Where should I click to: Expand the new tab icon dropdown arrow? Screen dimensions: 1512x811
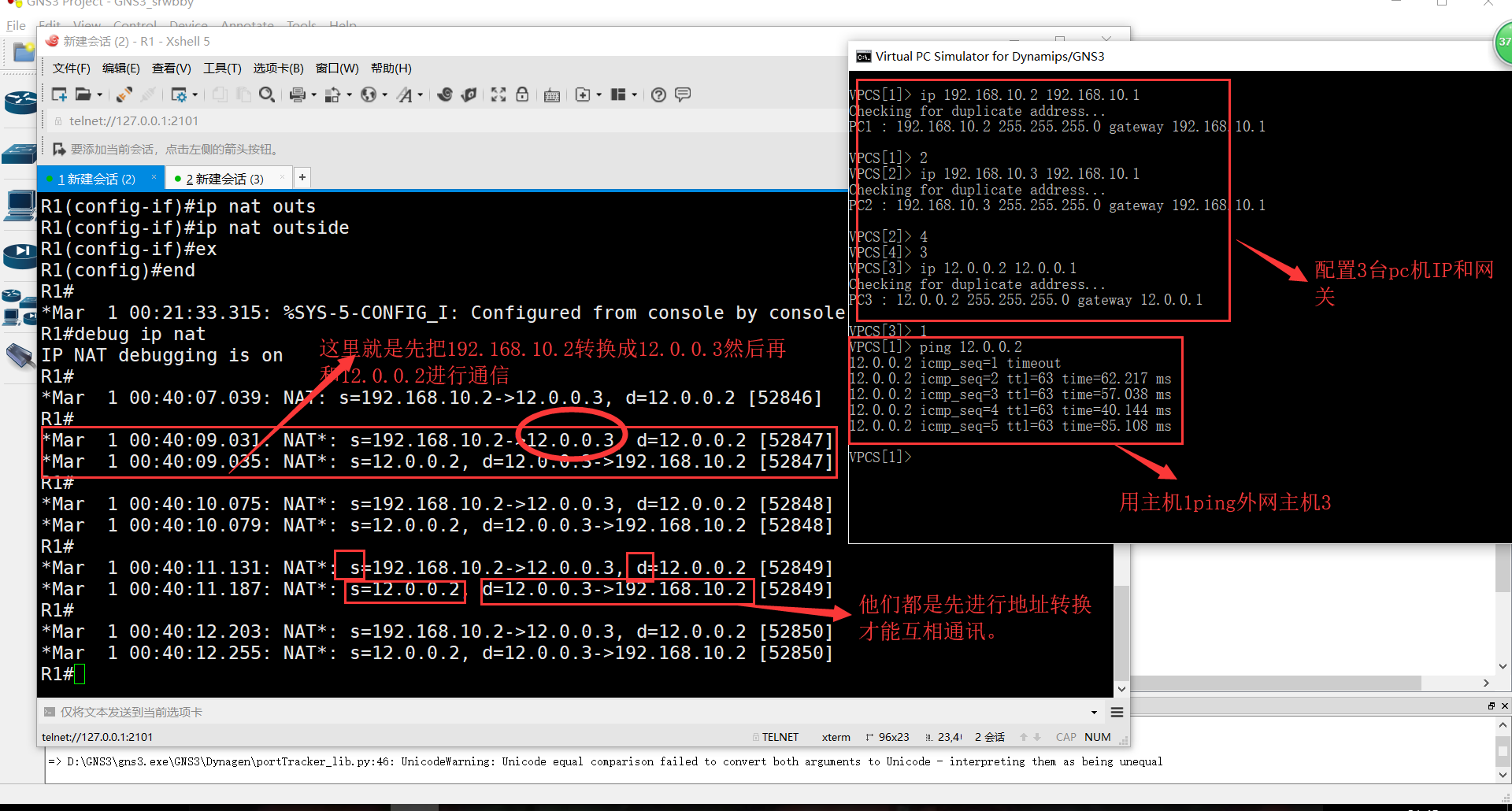coord(598,95)
